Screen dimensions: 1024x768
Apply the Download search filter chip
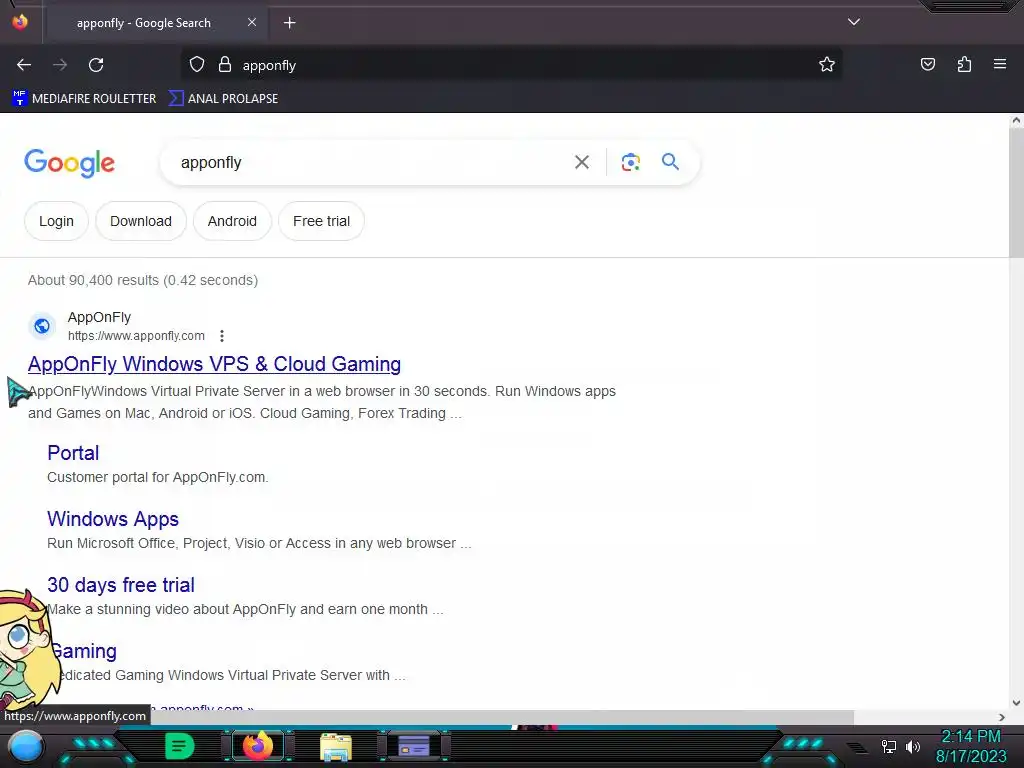pos(140,221)
